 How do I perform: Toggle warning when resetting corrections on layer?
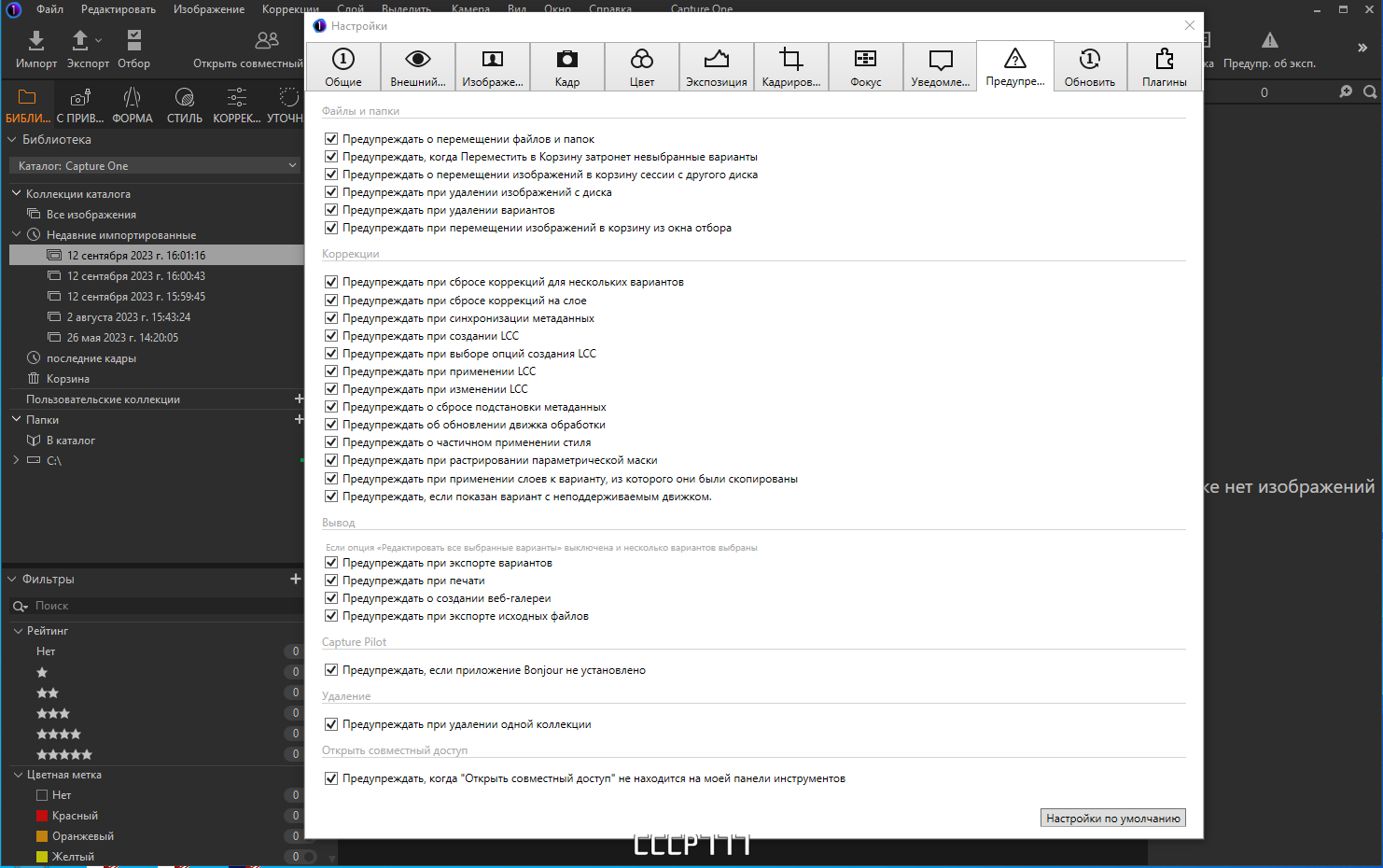tap(331, 300)
